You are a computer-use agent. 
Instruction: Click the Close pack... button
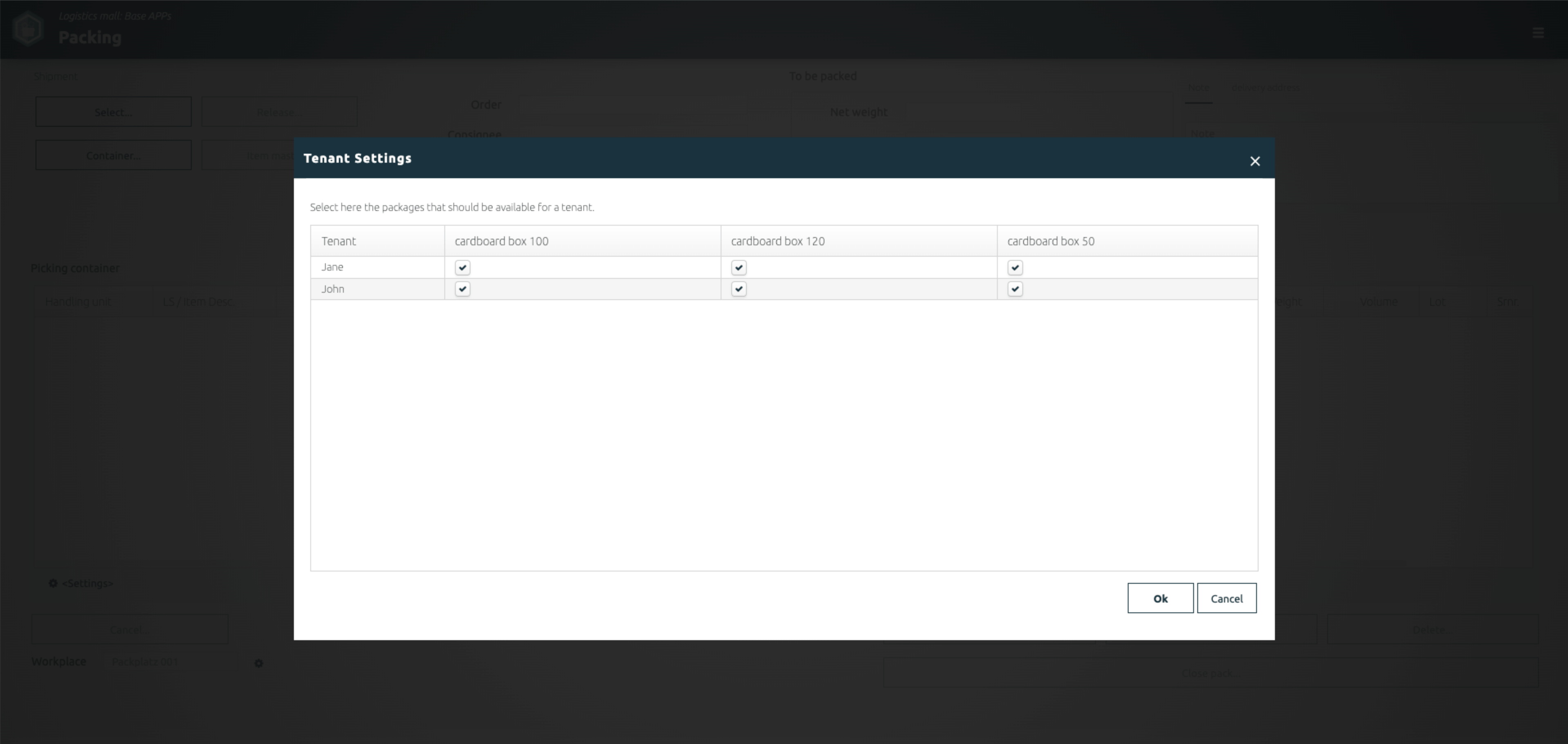[x=1211, y=673]
